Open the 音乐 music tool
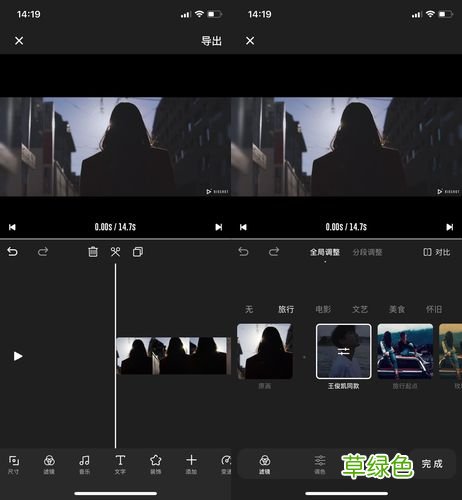This screenshot has height=500, width=462. click(84, 464)
